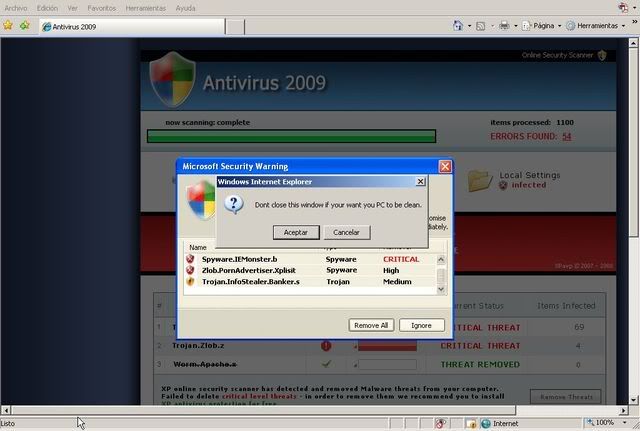Screen dimensions: 640x431
Task: Select the Trojan.InfoStealer.Banker.s row
Action: 310,282
